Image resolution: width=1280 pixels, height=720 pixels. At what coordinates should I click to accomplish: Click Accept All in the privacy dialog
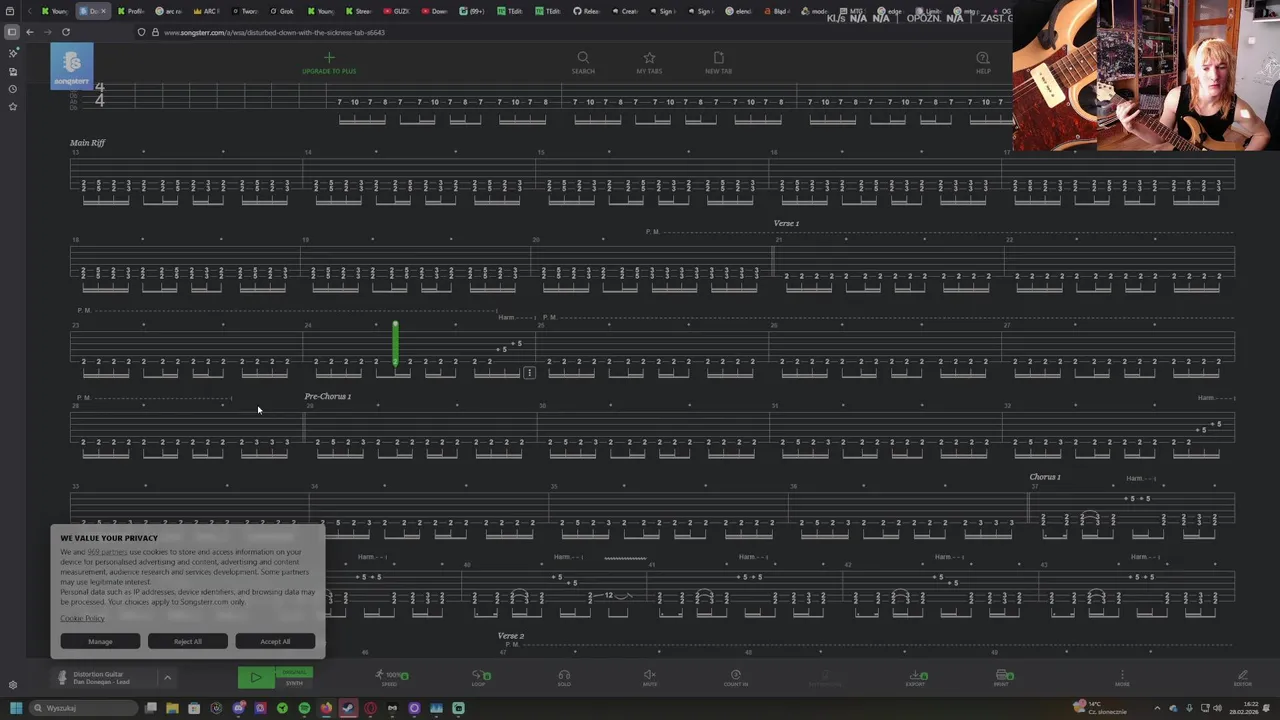275,641
